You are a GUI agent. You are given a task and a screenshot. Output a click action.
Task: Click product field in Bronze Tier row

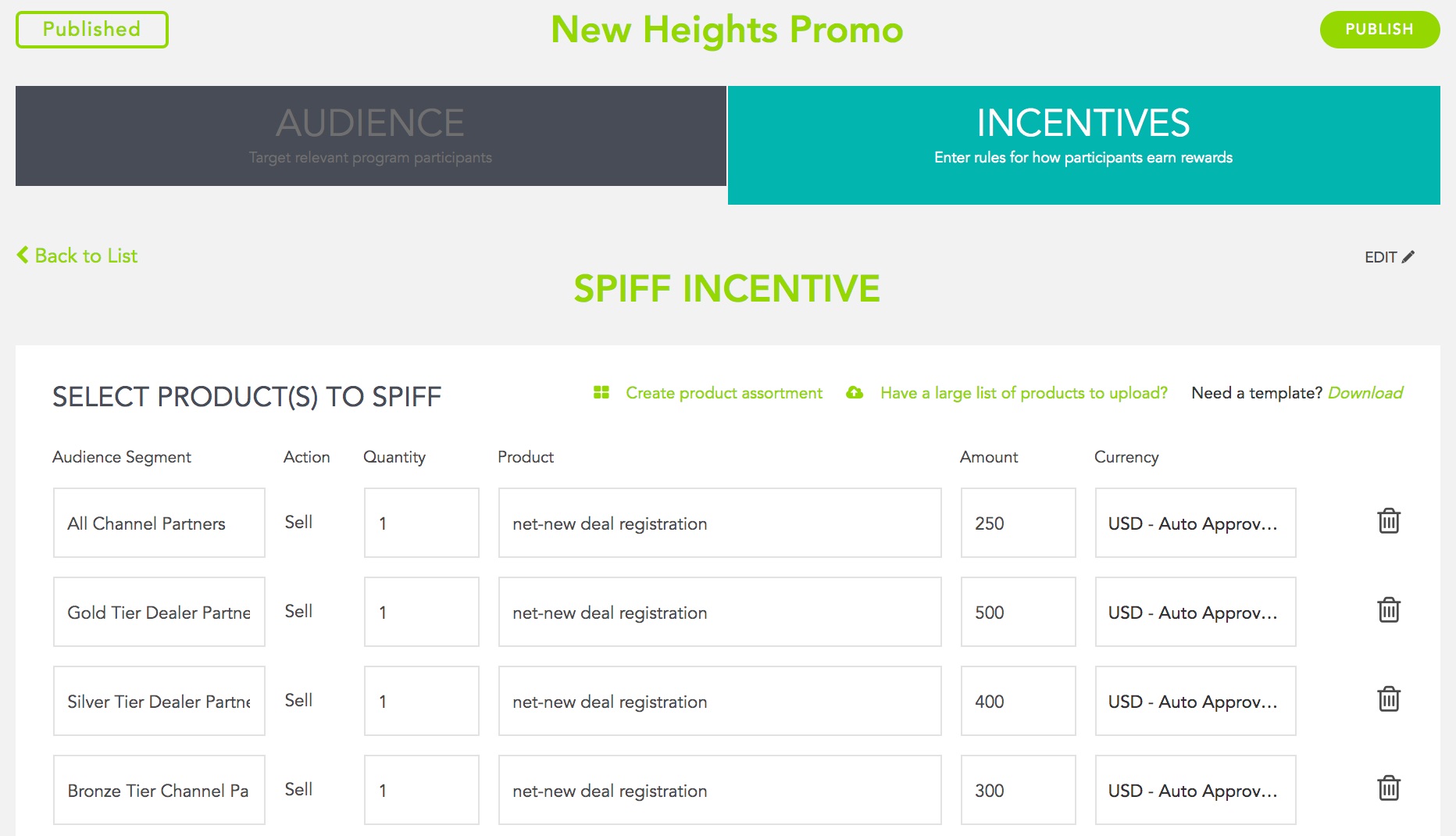point(719,790)
